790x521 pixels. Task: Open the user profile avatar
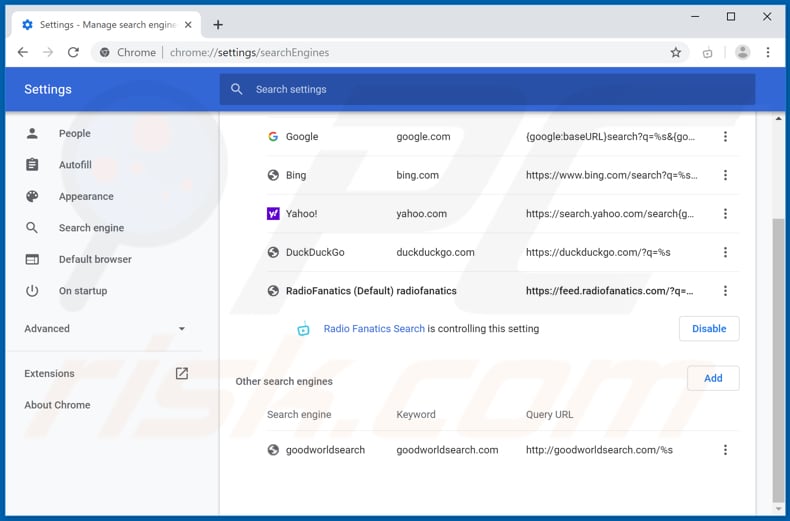point(742,52)
